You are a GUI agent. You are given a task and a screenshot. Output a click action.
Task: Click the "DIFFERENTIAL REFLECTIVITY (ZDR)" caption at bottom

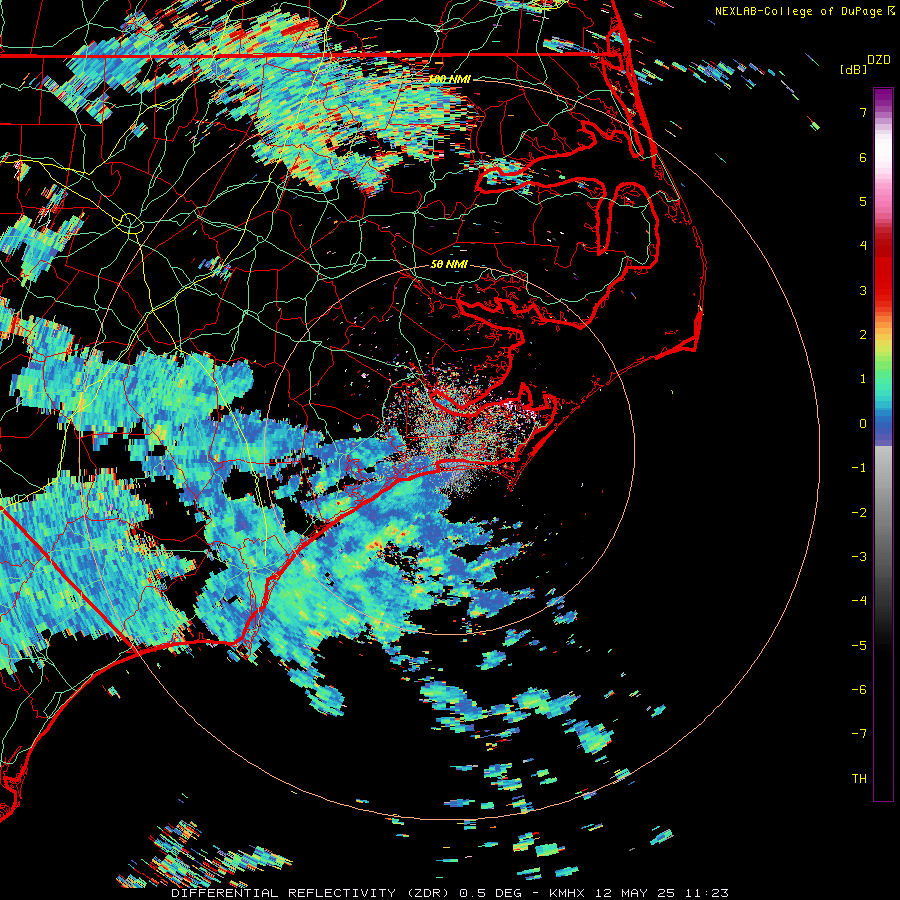point(312,893)
